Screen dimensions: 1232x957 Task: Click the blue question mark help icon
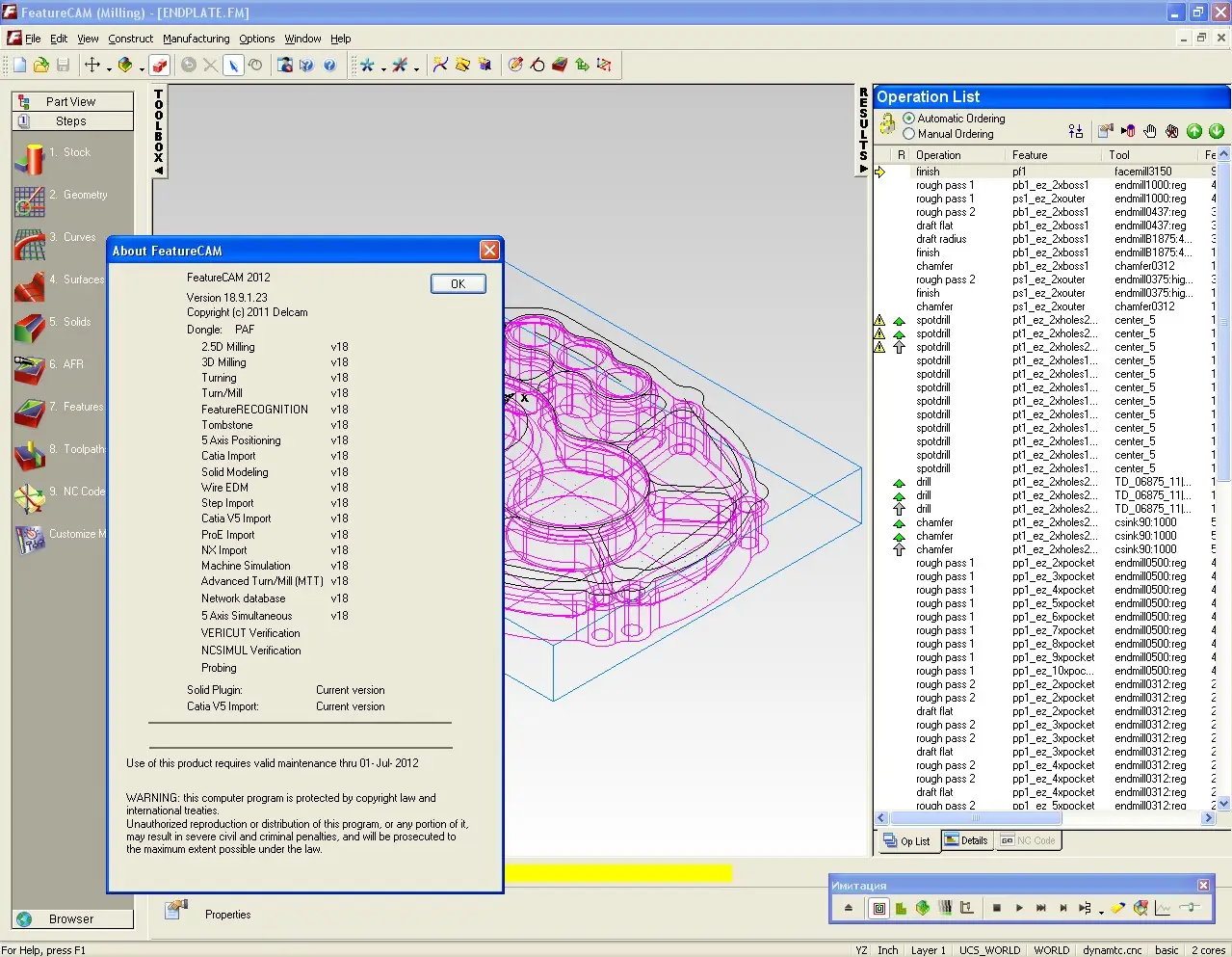tap(329, 65)
